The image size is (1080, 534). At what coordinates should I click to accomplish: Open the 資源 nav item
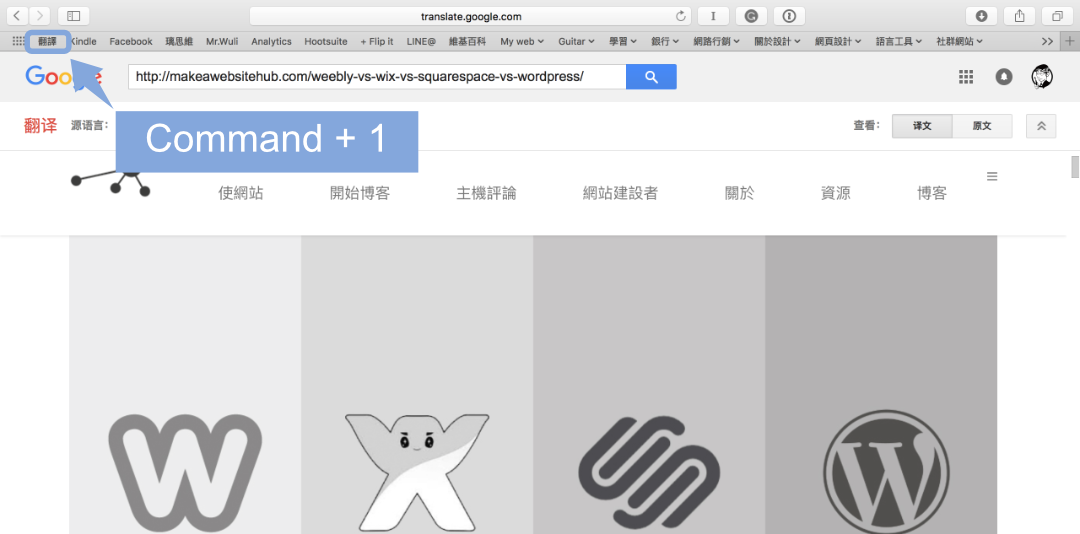[835, 194]
